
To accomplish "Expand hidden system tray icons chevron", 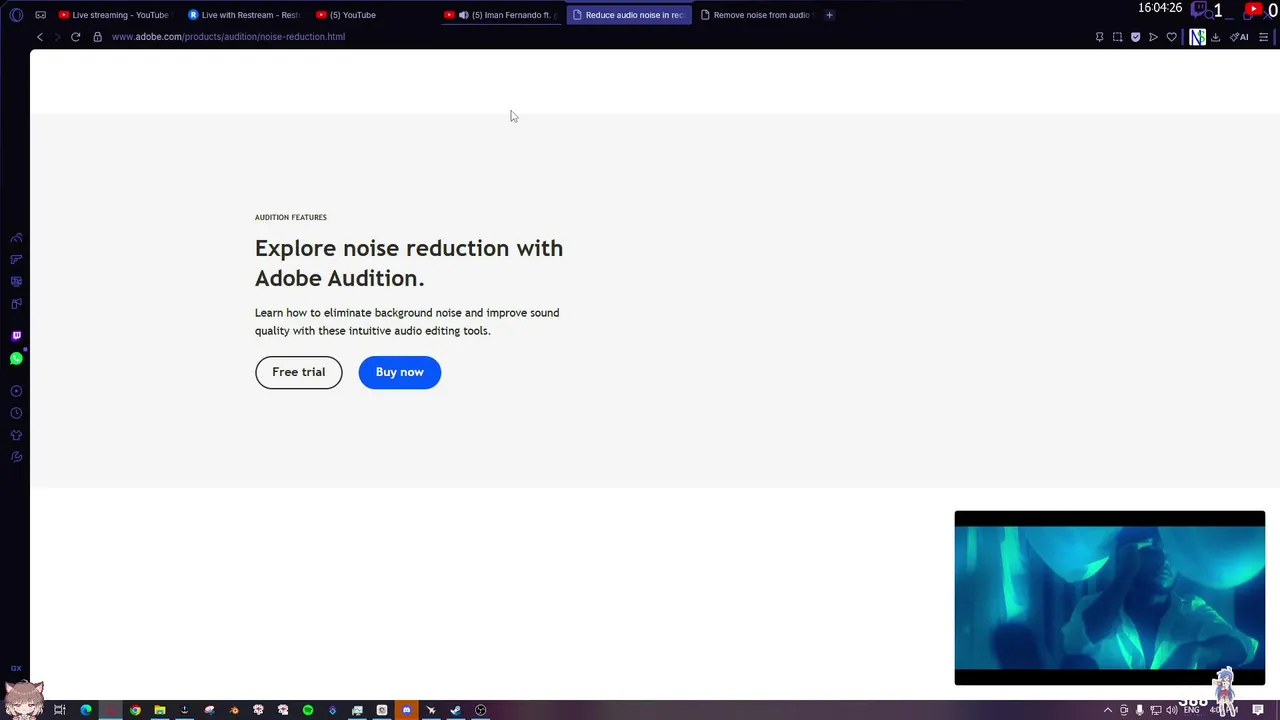I will tap(1107, 710).
